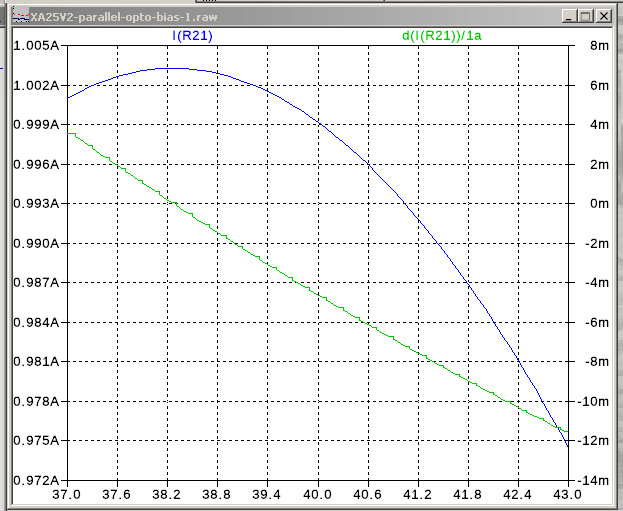
Task: Click left axis value 0.984A
Action: [36, 322]
